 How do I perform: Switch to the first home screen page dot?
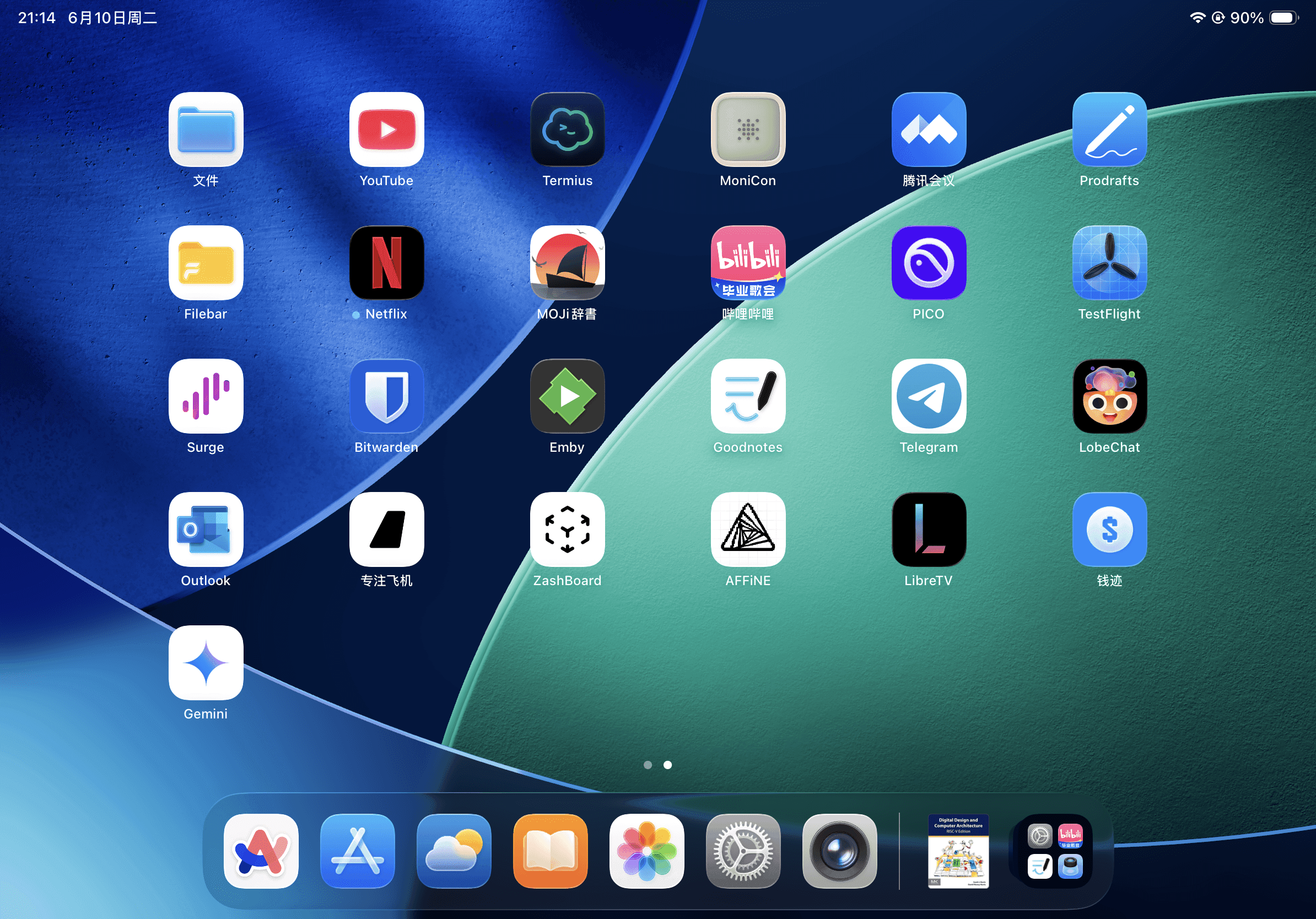(x=648, y=765)
